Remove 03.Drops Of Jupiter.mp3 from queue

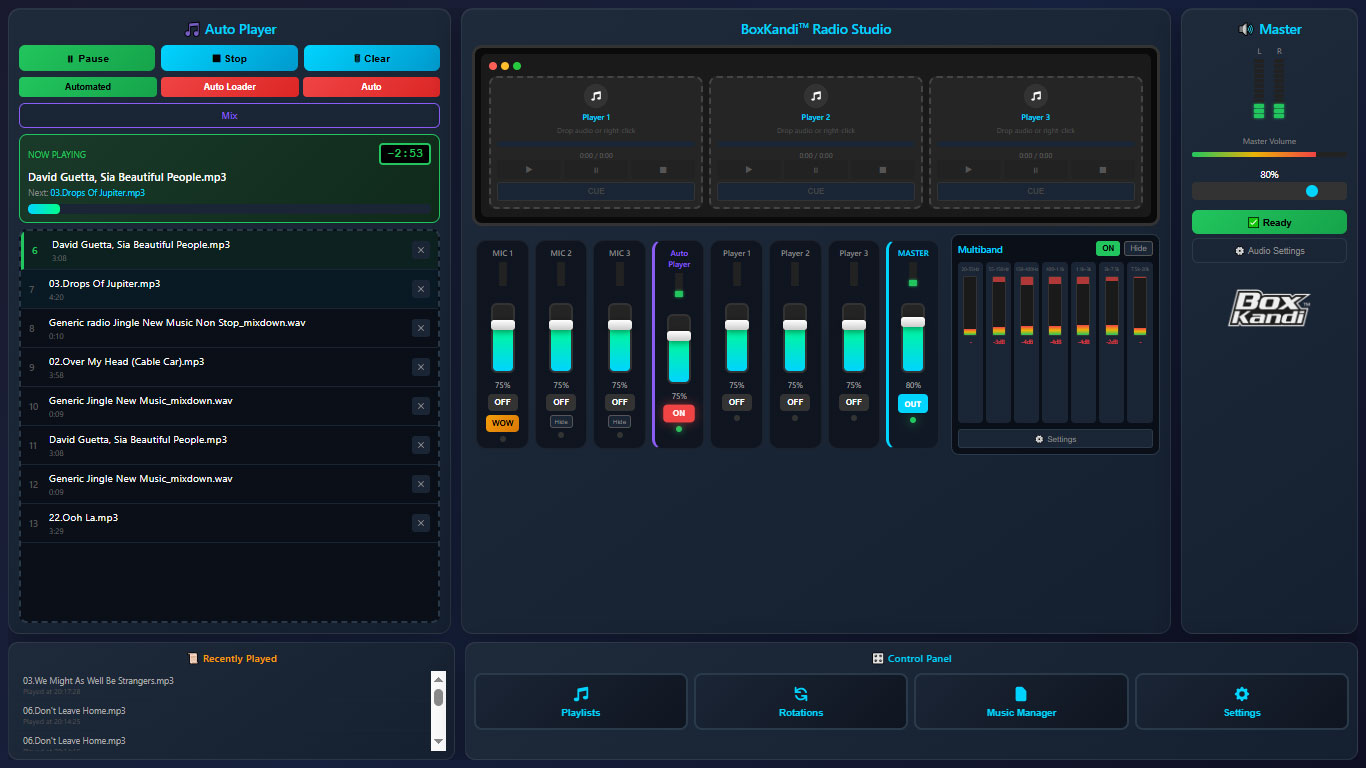click(x=421, y=289)
